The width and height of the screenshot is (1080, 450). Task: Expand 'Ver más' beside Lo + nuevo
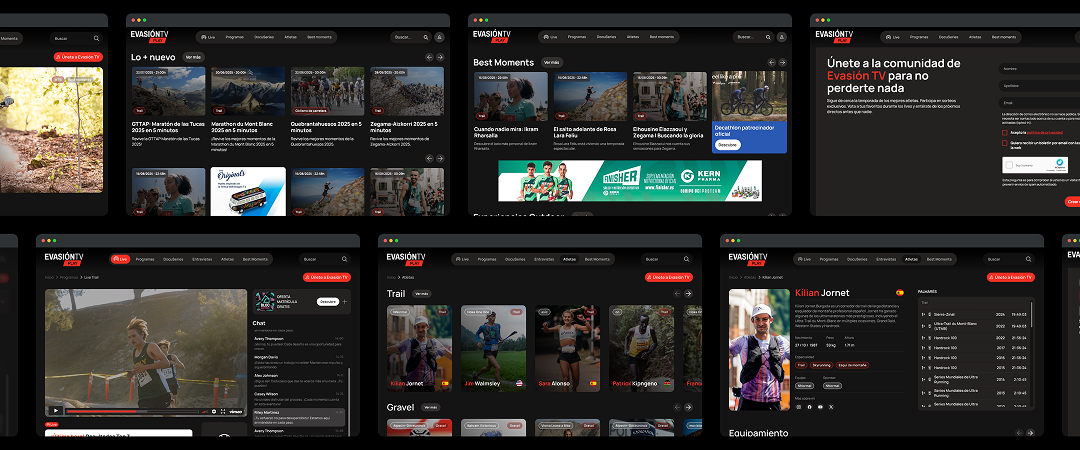[193, 57]
